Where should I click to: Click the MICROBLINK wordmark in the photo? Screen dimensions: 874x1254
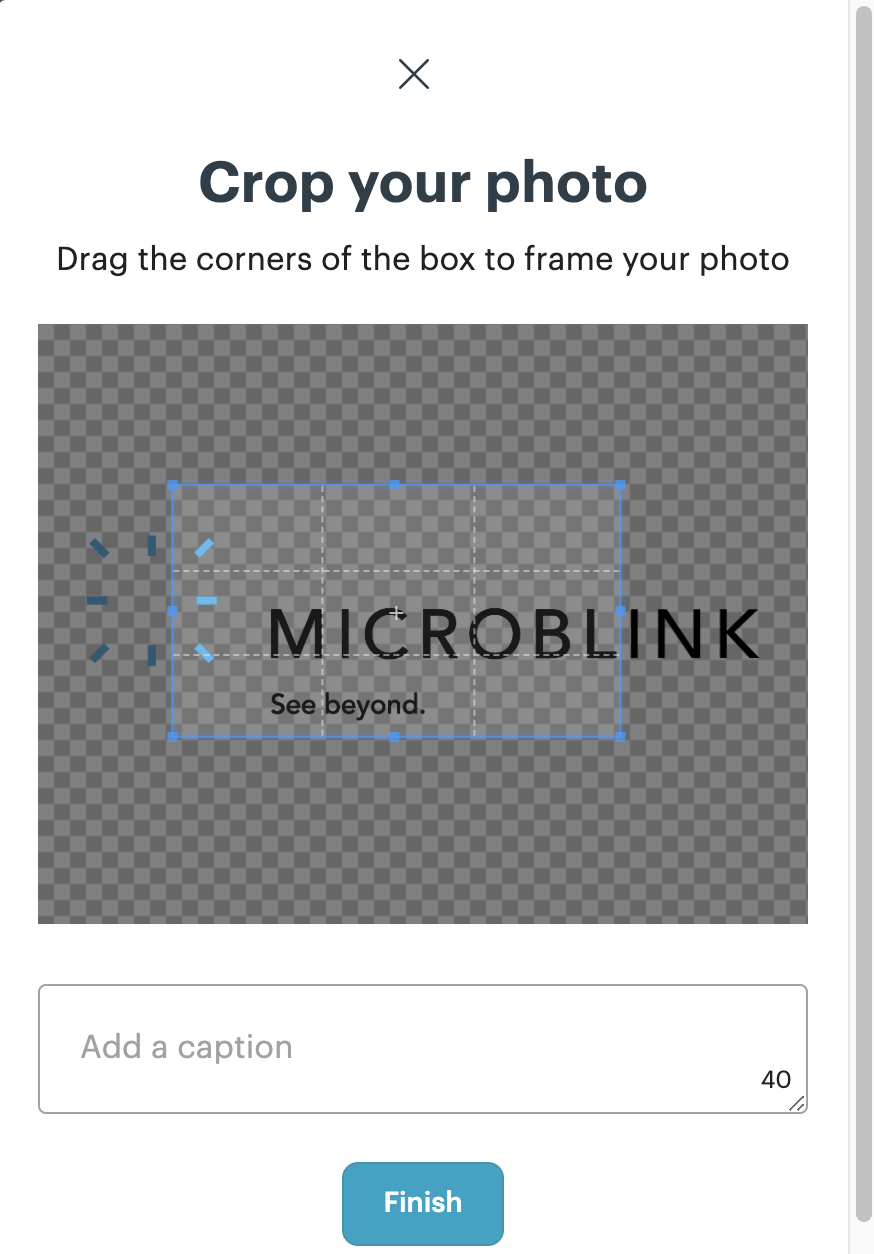pyautogui.click(x=514, y=634)
